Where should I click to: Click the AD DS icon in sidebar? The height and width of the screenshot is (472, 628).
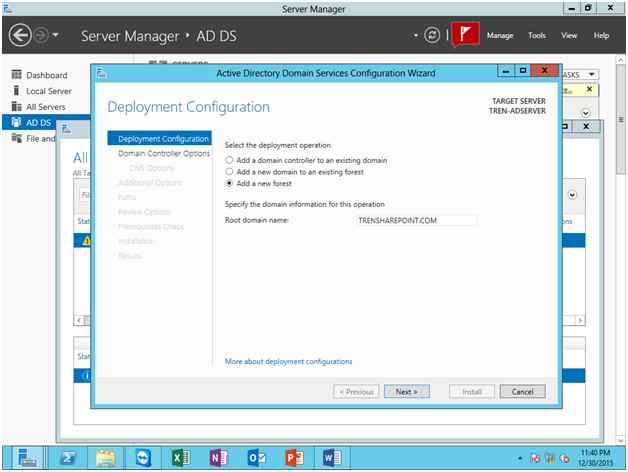coord(16,122)
